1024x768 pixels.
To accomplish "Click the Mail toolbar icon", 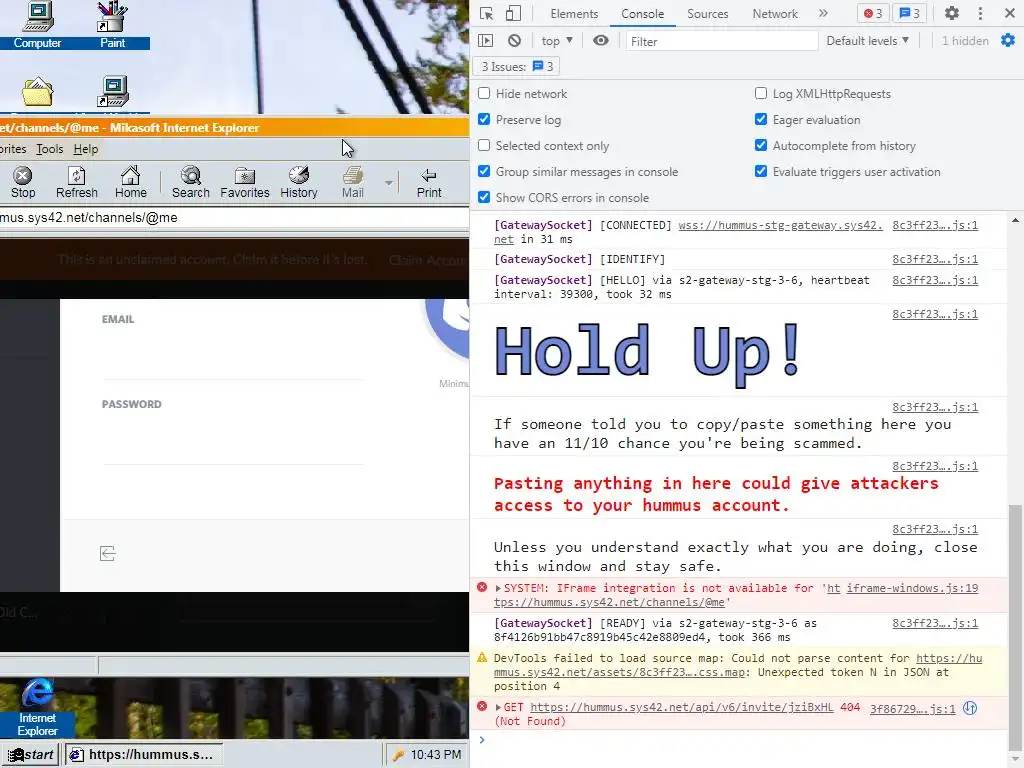I will pyautogui.click(x=353, y=182).
